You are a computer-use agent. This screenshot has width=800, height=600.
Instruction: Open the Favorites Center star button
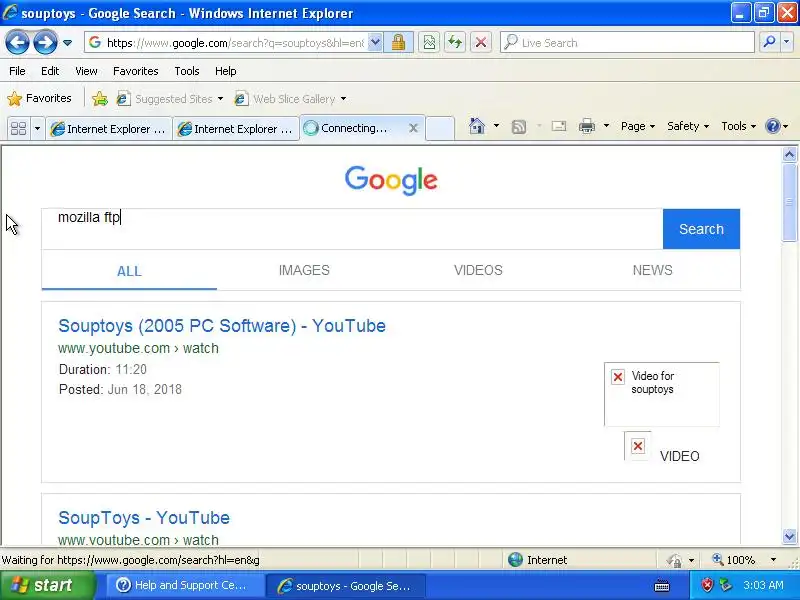[39, 98]
